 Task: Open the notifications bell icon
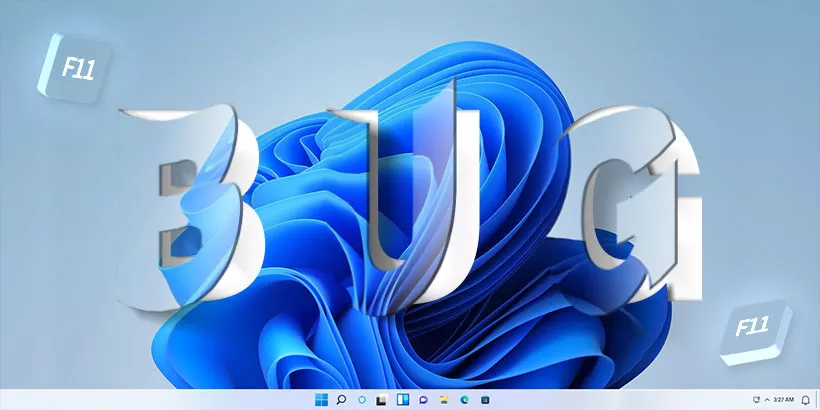805,400
